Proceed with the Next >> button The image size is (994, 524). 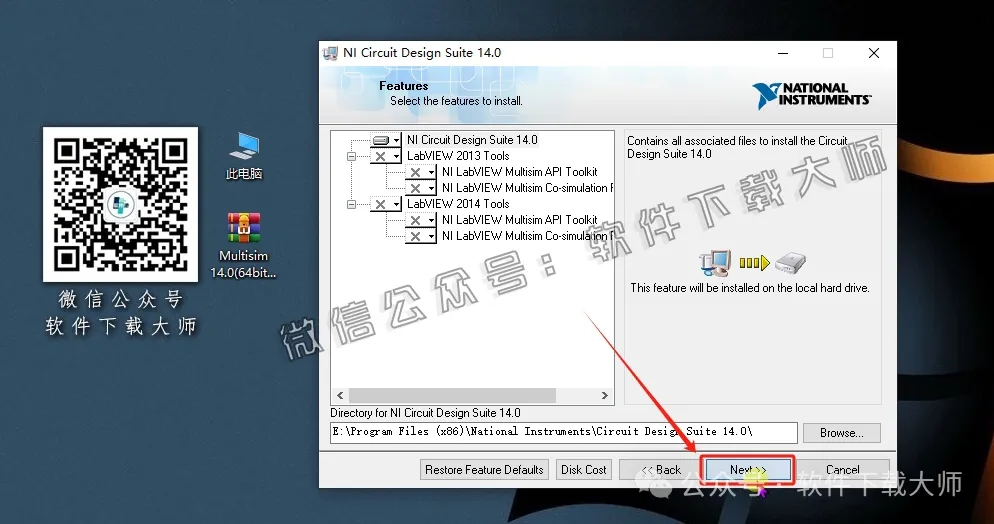coord(748,470)
